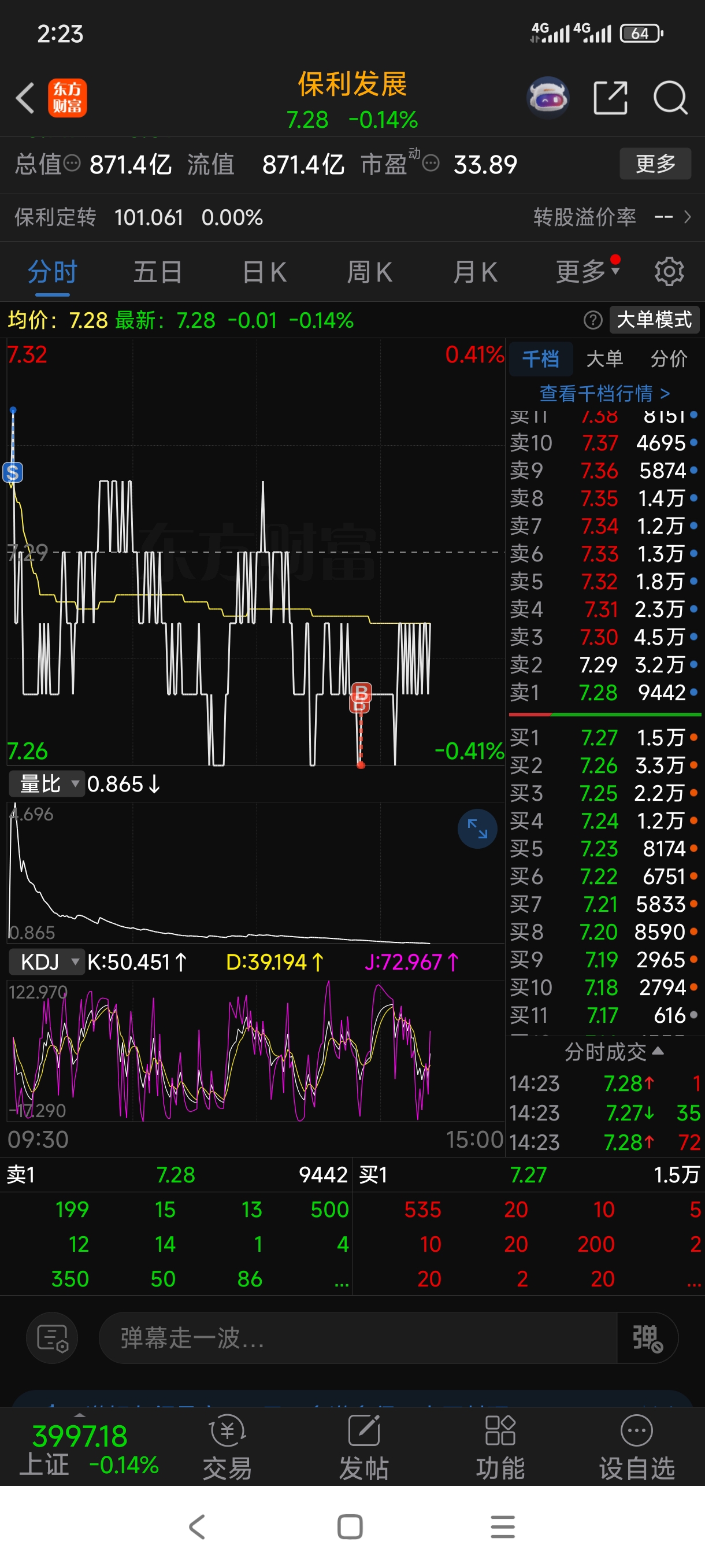705x1568 pixels.
Task: Tap the S sell marker on the chart
Action: (x=13, y=472)
